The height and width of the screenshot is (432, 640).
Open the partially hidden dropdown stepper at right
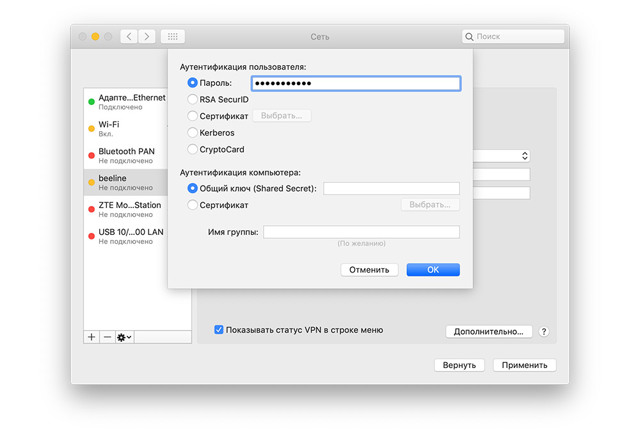(524, 156)
